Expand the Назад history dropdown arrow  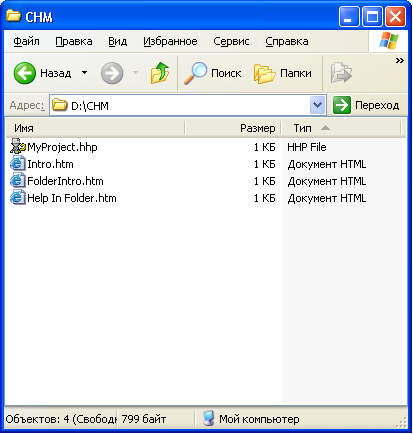[x=85, y=72]
